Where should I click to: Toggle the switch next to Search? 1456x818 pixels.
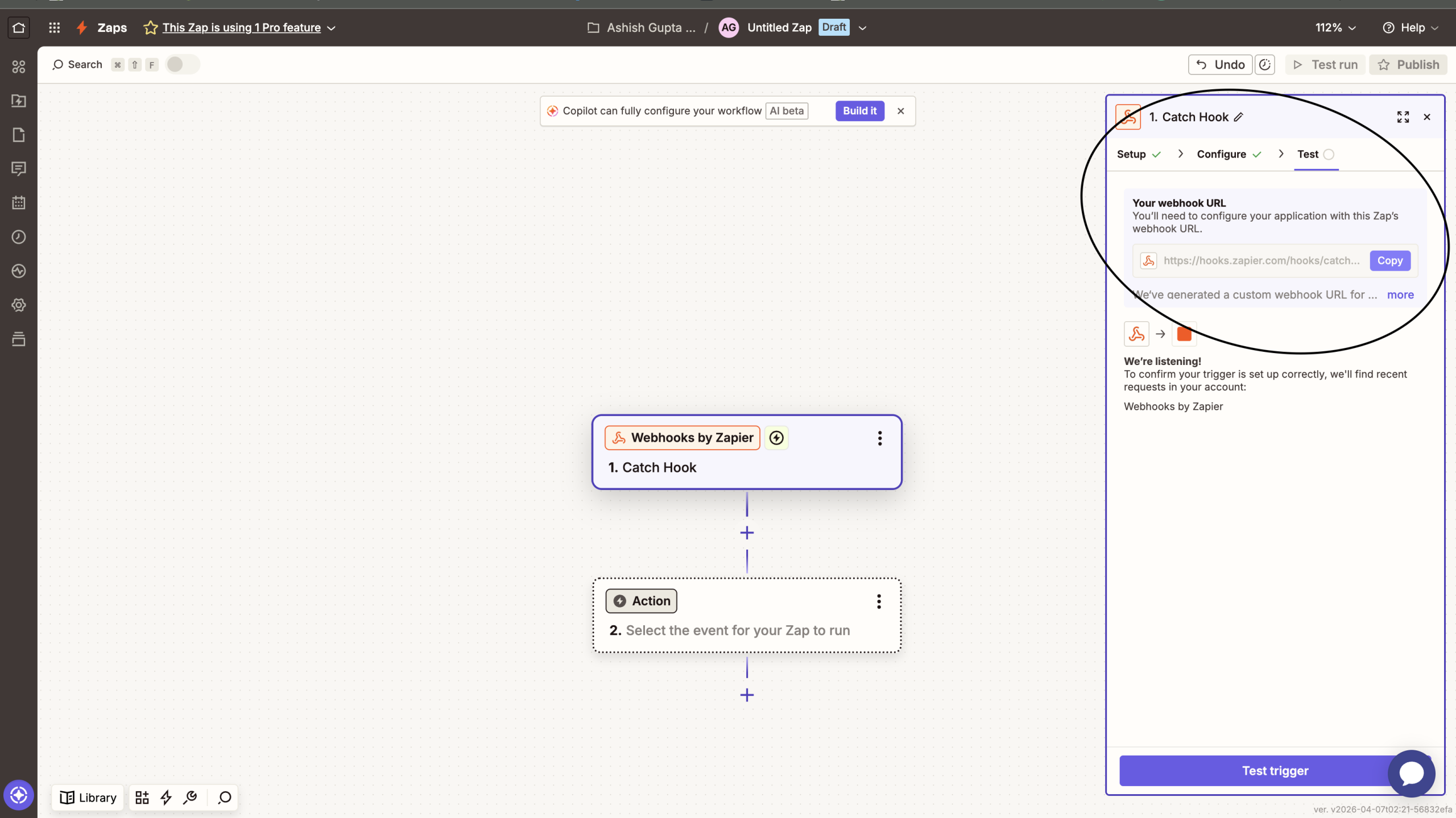[182, 65]
